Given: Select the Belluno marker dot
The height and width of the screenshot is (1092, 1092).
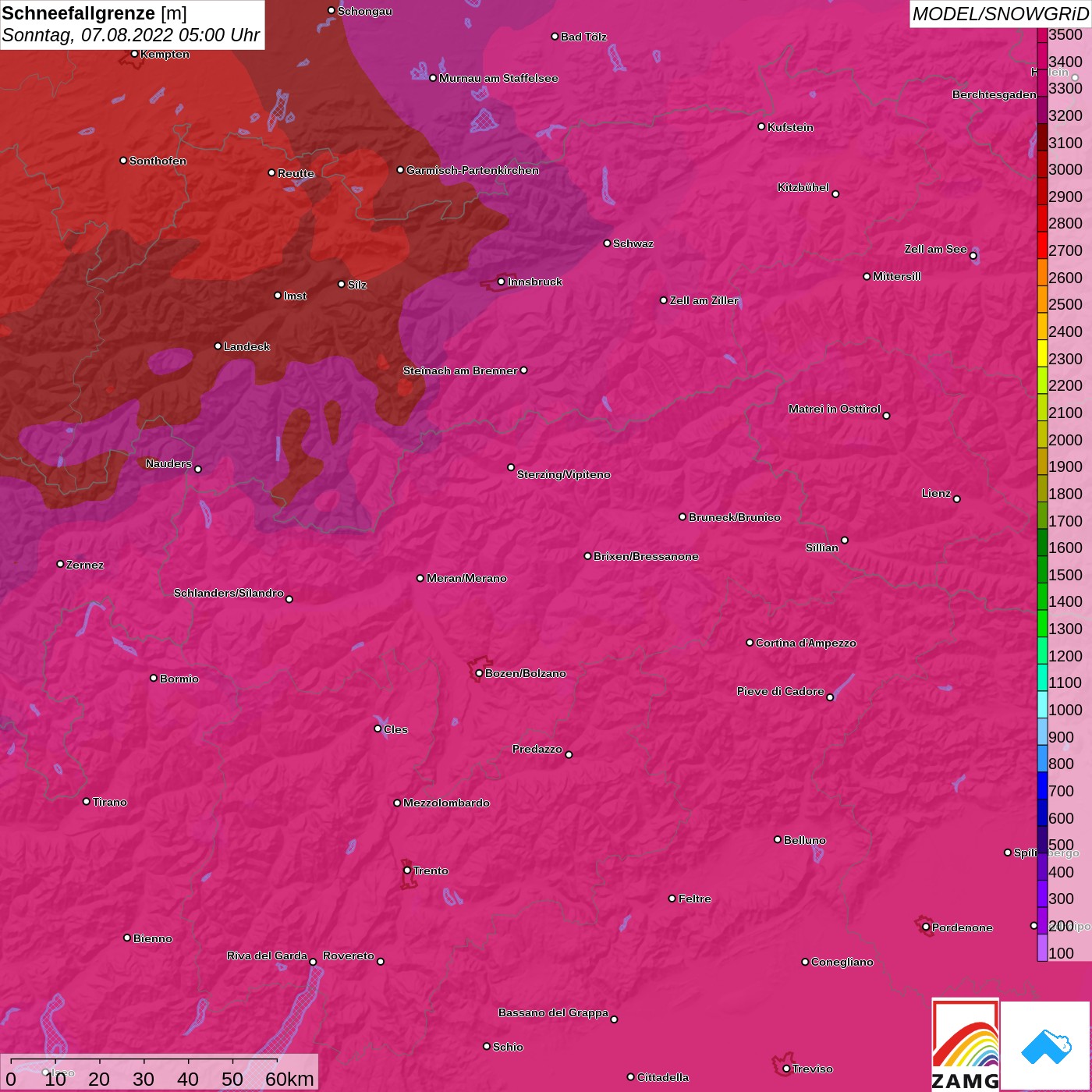Looking at the screenshot, I should (x=777, y=839).
